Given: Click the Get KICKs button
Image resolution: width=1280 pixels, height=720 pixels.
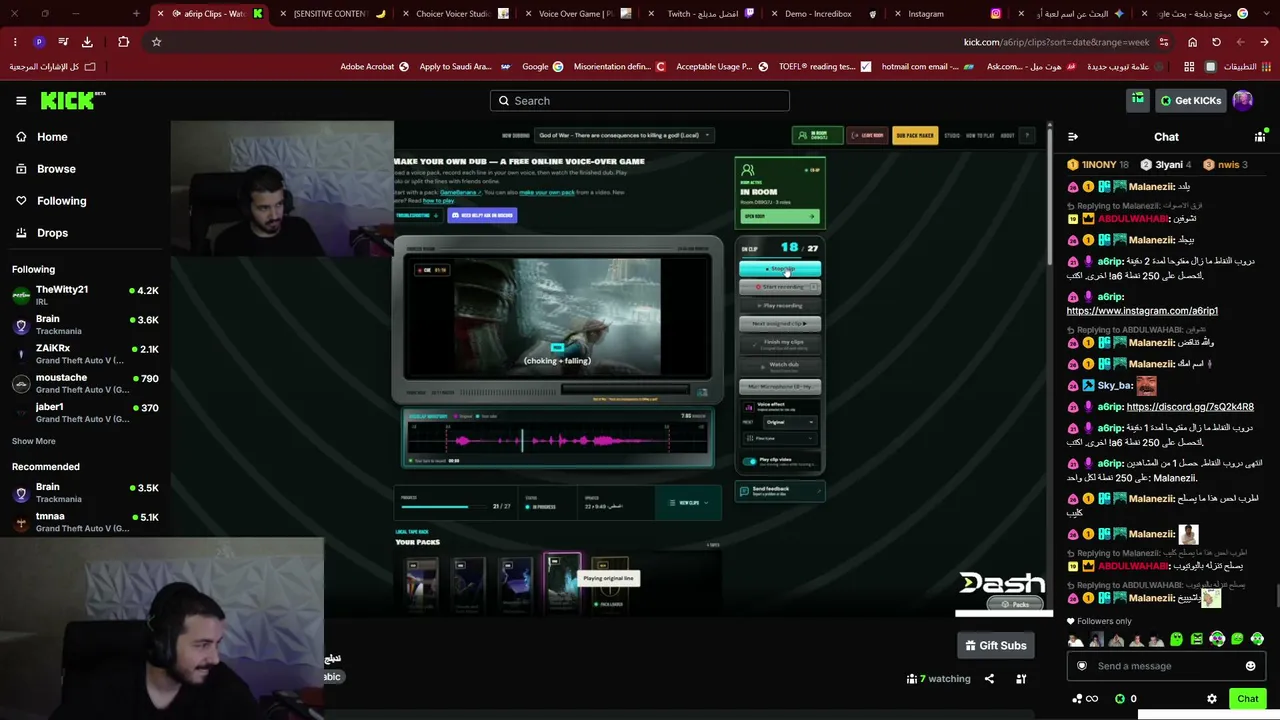Looking at the screenshot, I should pos(1191,101).
